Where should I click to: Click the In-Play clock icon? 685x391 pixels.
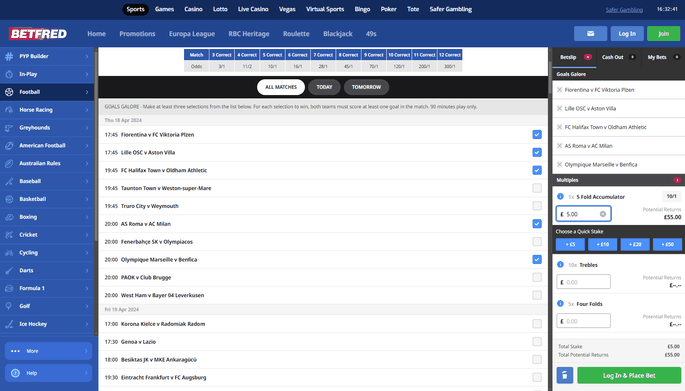[9, 74]
